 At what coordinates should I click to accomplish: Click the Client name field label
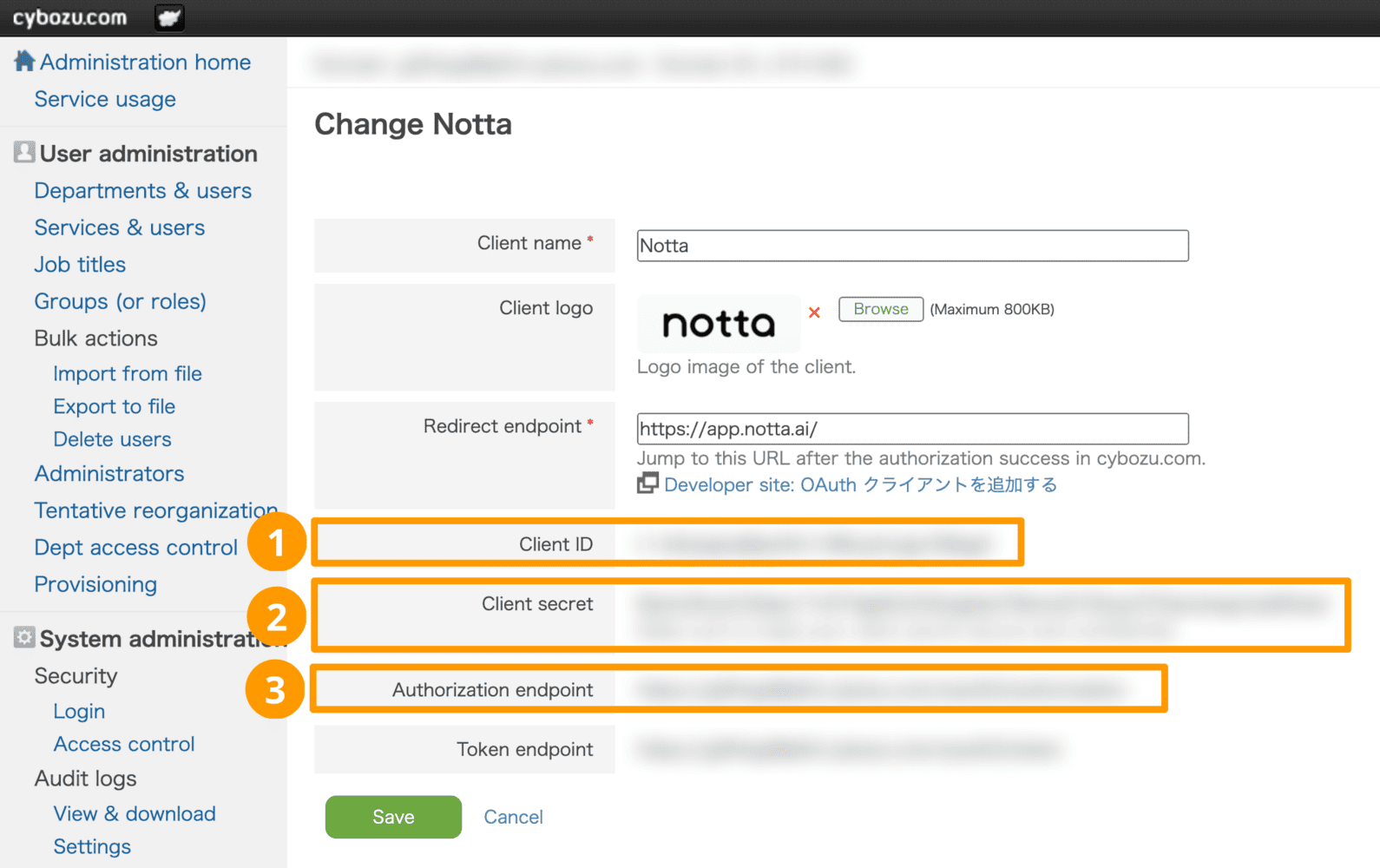click(529, 243)
